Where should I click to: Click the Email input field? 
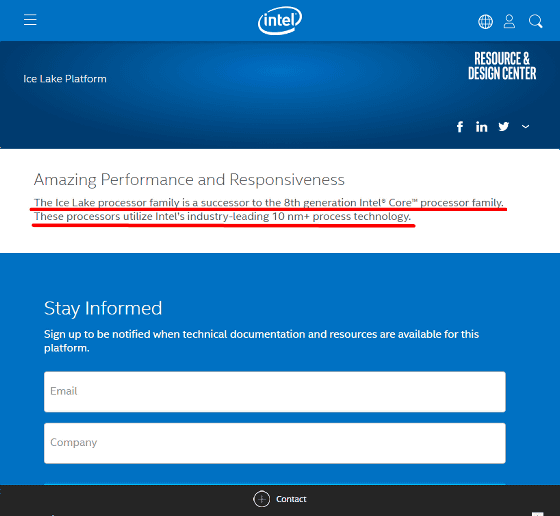pyautogui.click(x=275, y=392)
